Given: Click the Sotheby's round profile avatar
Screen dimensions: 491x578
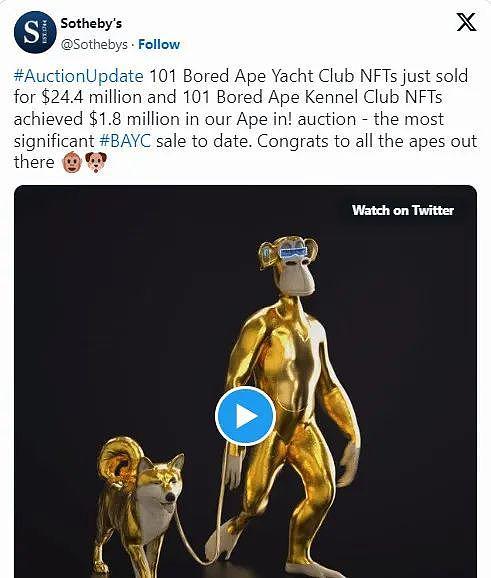Looking at the screenshot, I should (x=35, y=32).
